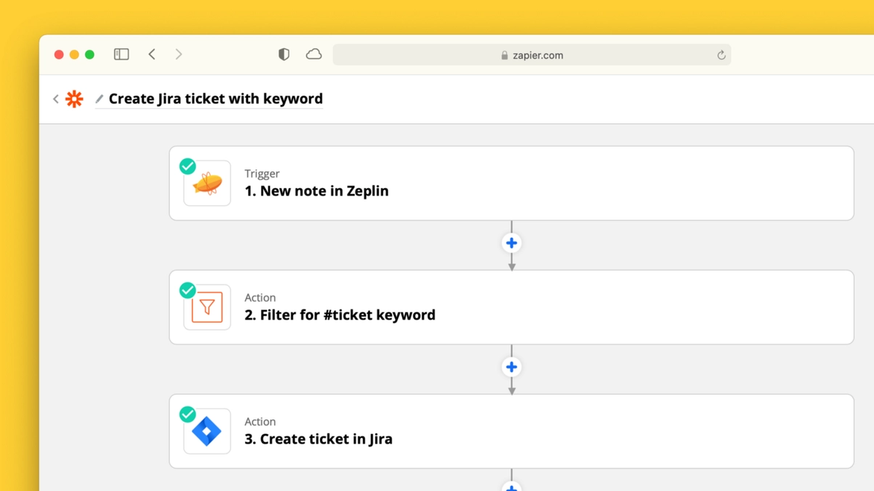Image resolution: width=874 pixels, height=491 pixels.
Task: Click the Filter funnel icon in step 2
Action: pyautogui.click(x=207, y=308)
